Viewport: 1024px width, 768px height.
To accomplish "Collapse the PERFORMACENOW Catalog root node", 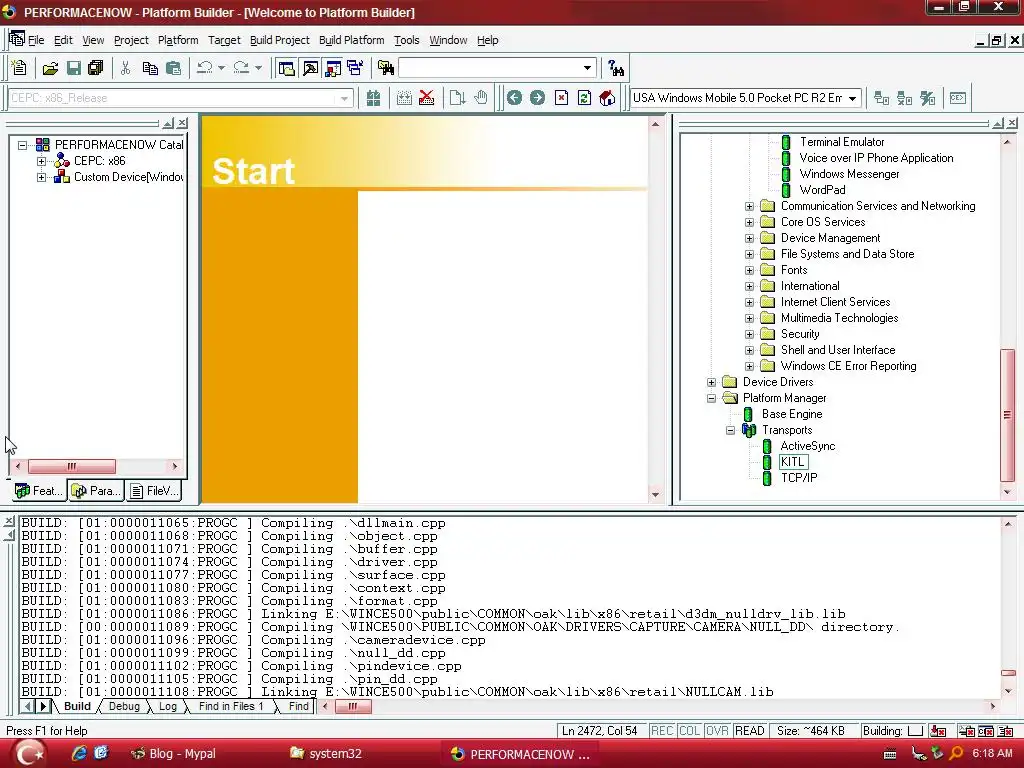I will pyautogui.click(x=22, y=145).
